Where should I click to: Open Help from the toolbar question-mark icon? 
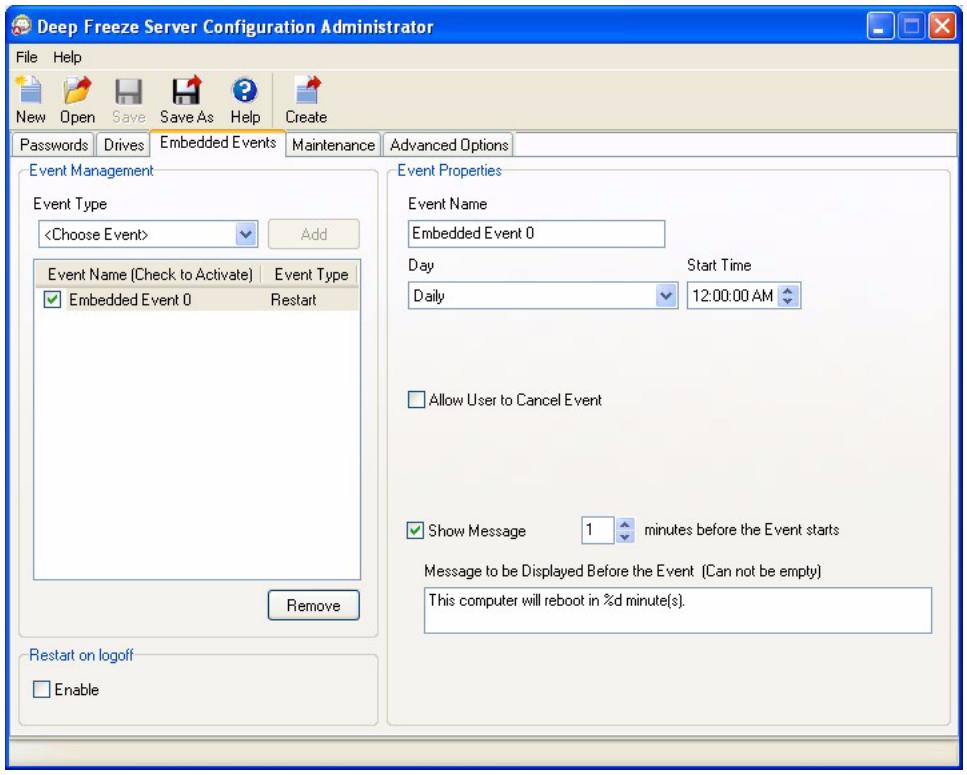[x=245, y=99]
